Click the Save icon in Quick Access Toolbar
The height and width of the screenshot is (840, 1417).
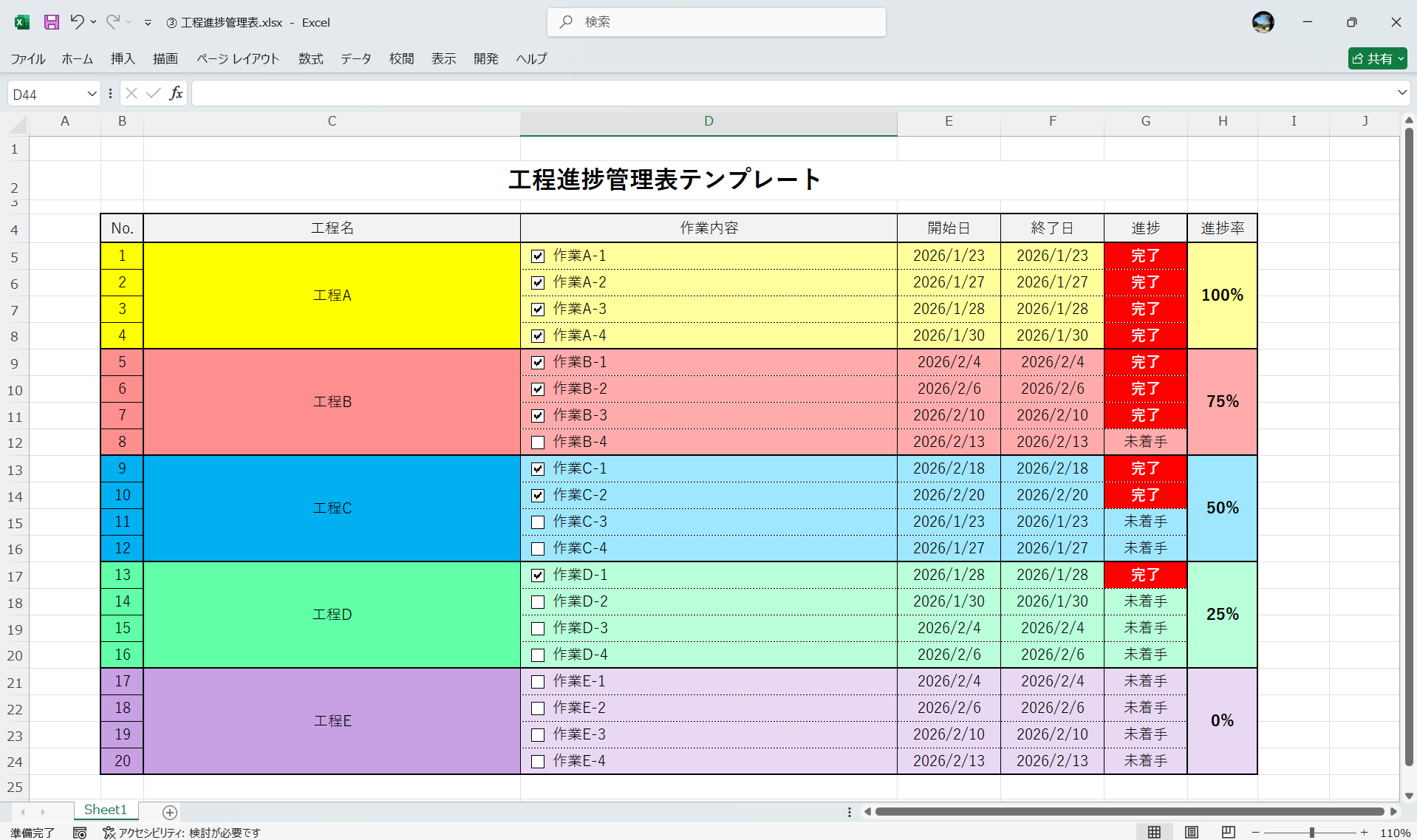[51, 22]
